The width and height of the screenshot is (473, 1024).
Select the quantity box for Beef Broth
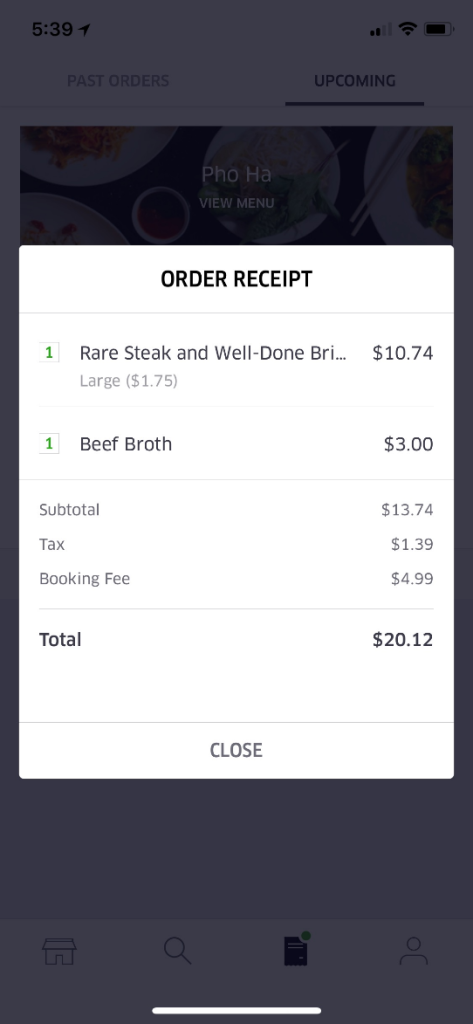click(x=49, y=444)
